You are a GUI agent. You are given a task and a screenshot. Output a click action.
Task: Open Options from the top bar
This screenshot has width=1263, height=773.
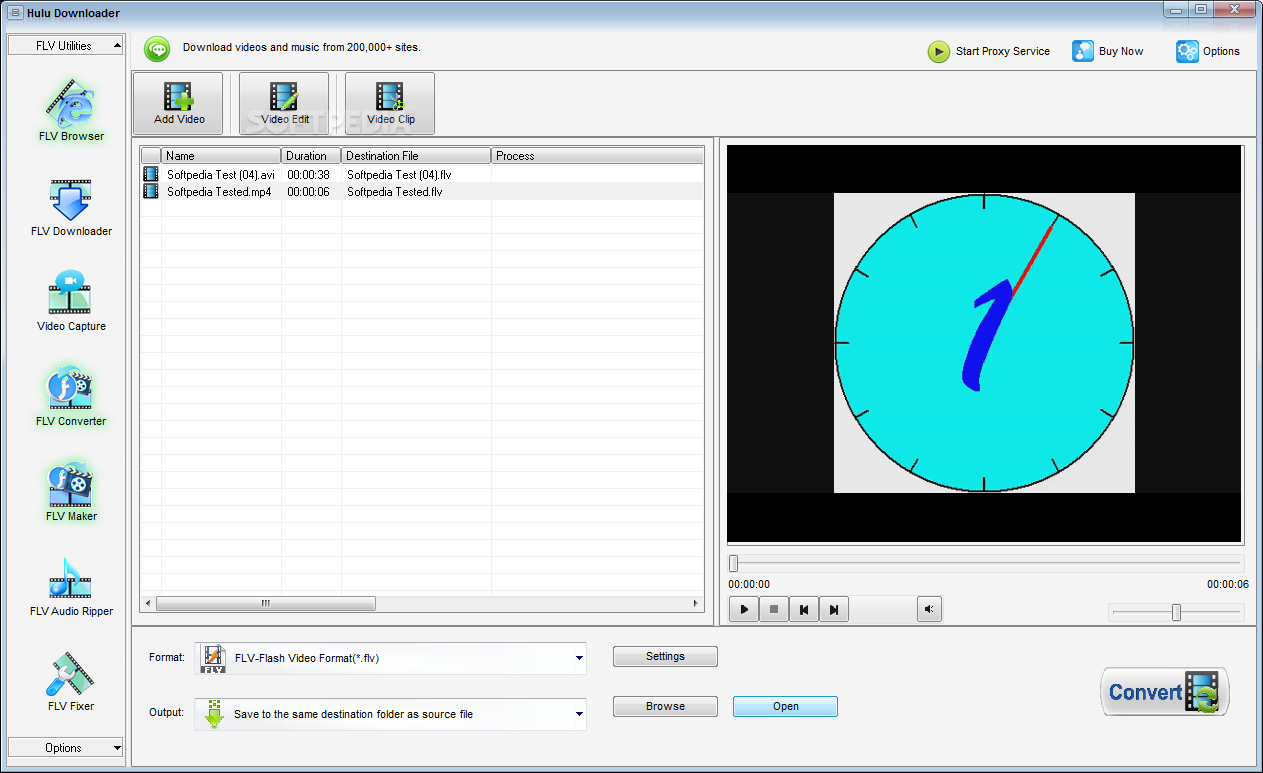(x=1208, y=51)
